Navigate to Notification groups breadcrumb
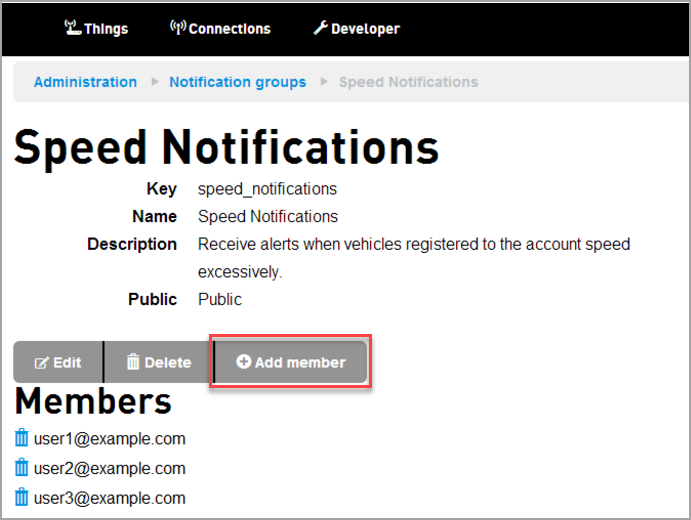This screenshot has height=520, width=691. tap(237, 82)
